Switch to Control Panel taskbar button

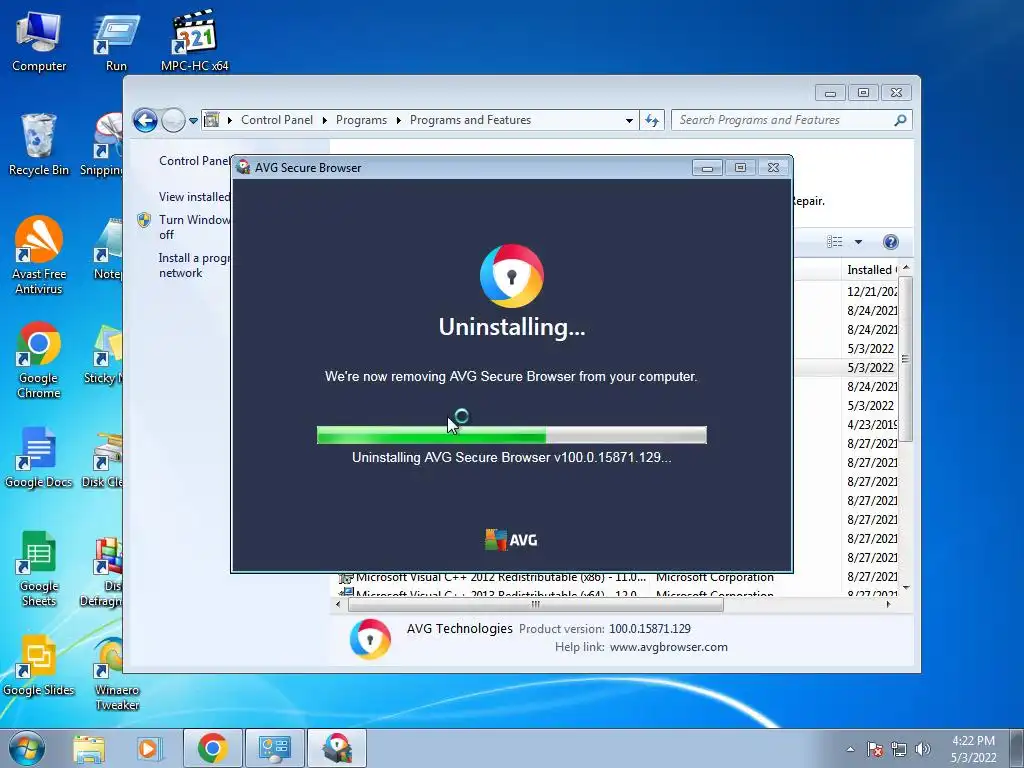[274, 748]
